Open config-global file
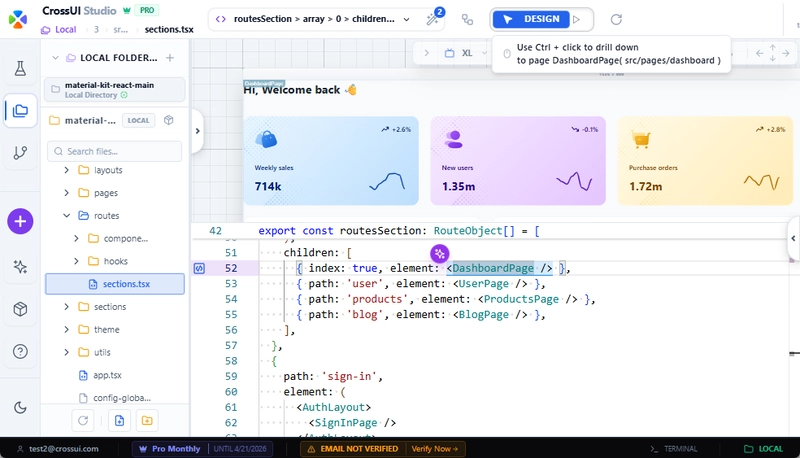The width and height of the screenshot is (800, 458). click(x=121, y=398)
